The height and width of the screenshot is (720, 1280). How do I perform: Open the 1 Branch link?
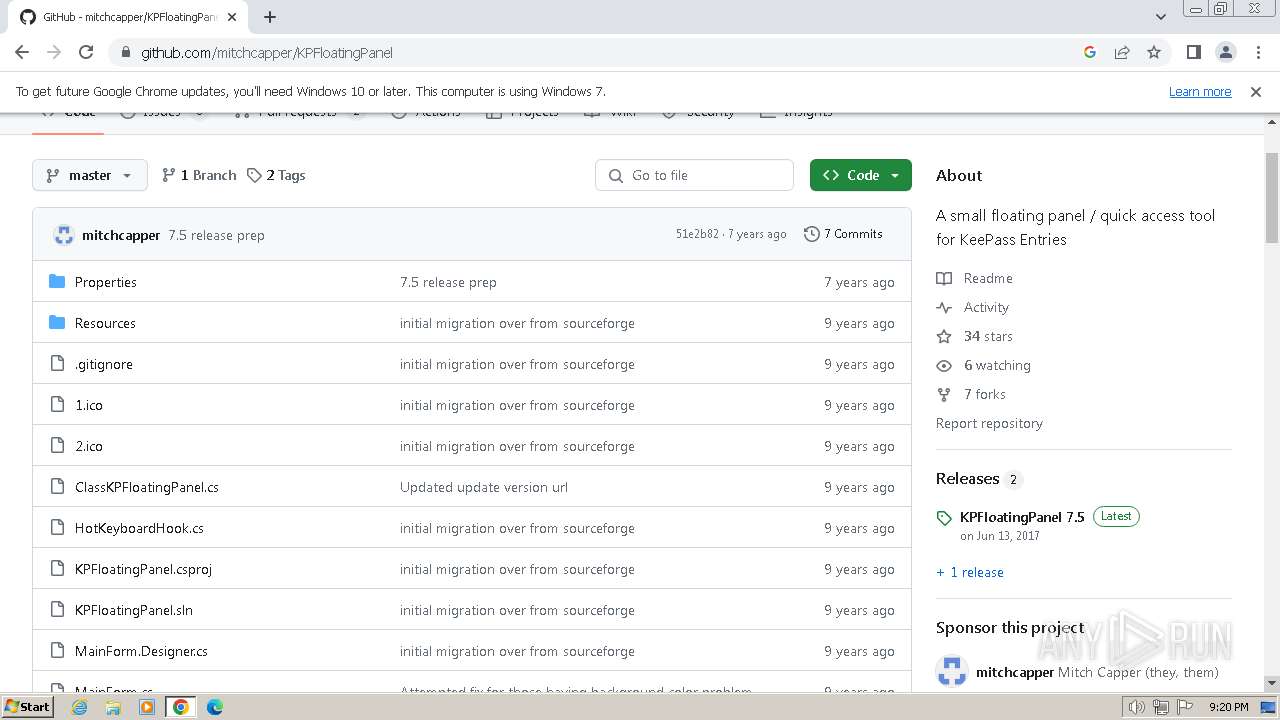coord(199,175)
